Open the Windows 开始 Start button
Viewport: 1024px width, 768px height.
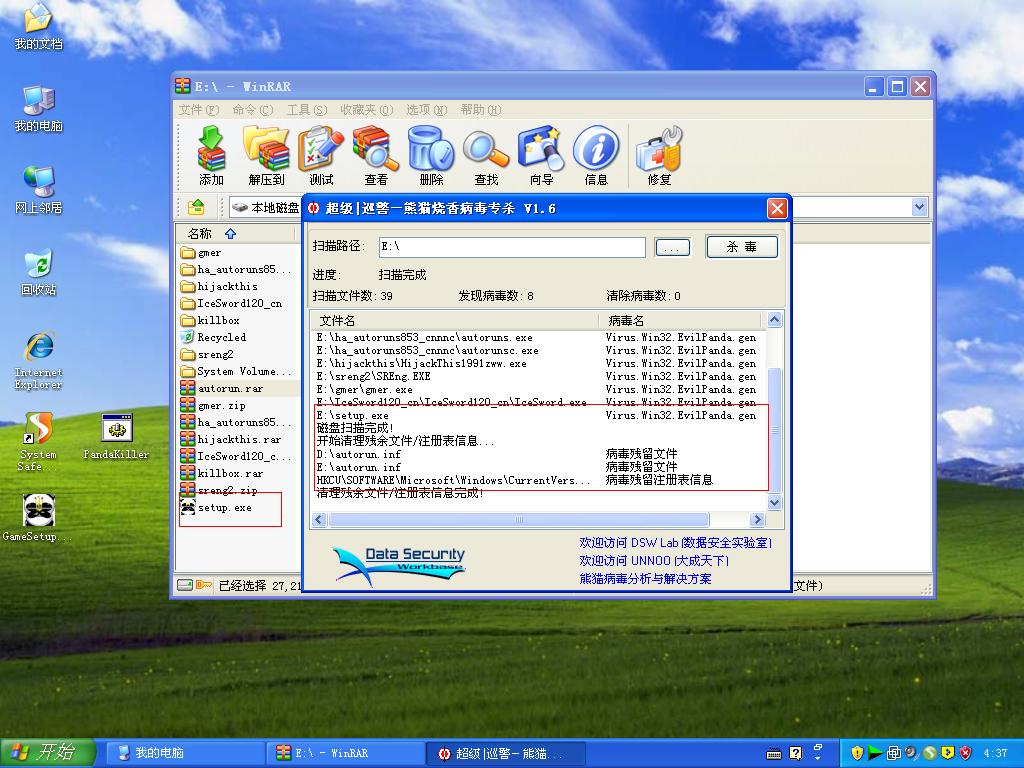(48, 753)
